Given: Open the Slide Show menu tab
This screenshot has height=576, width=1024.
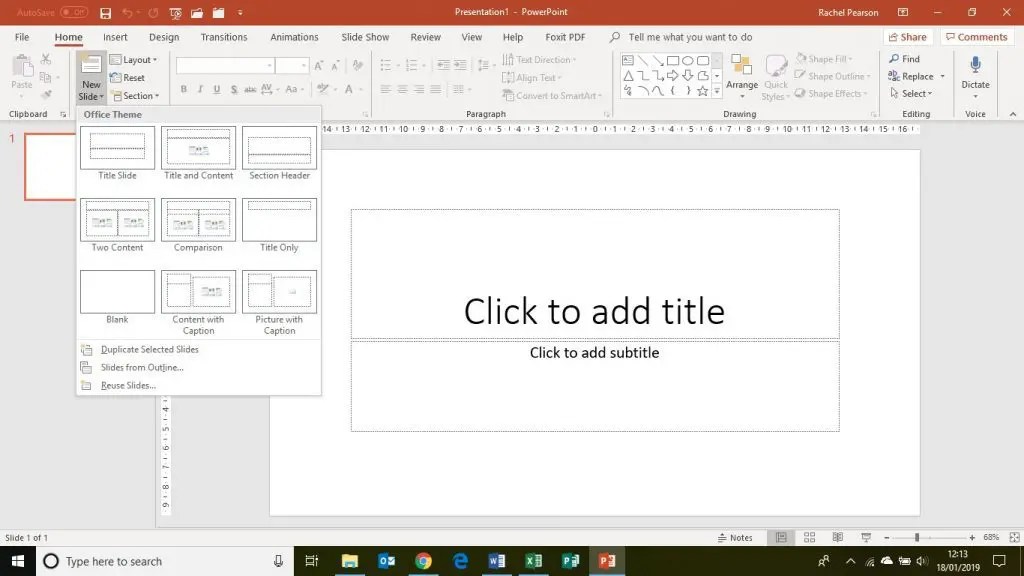Looking at the screenshot, I should click(364, 37).
